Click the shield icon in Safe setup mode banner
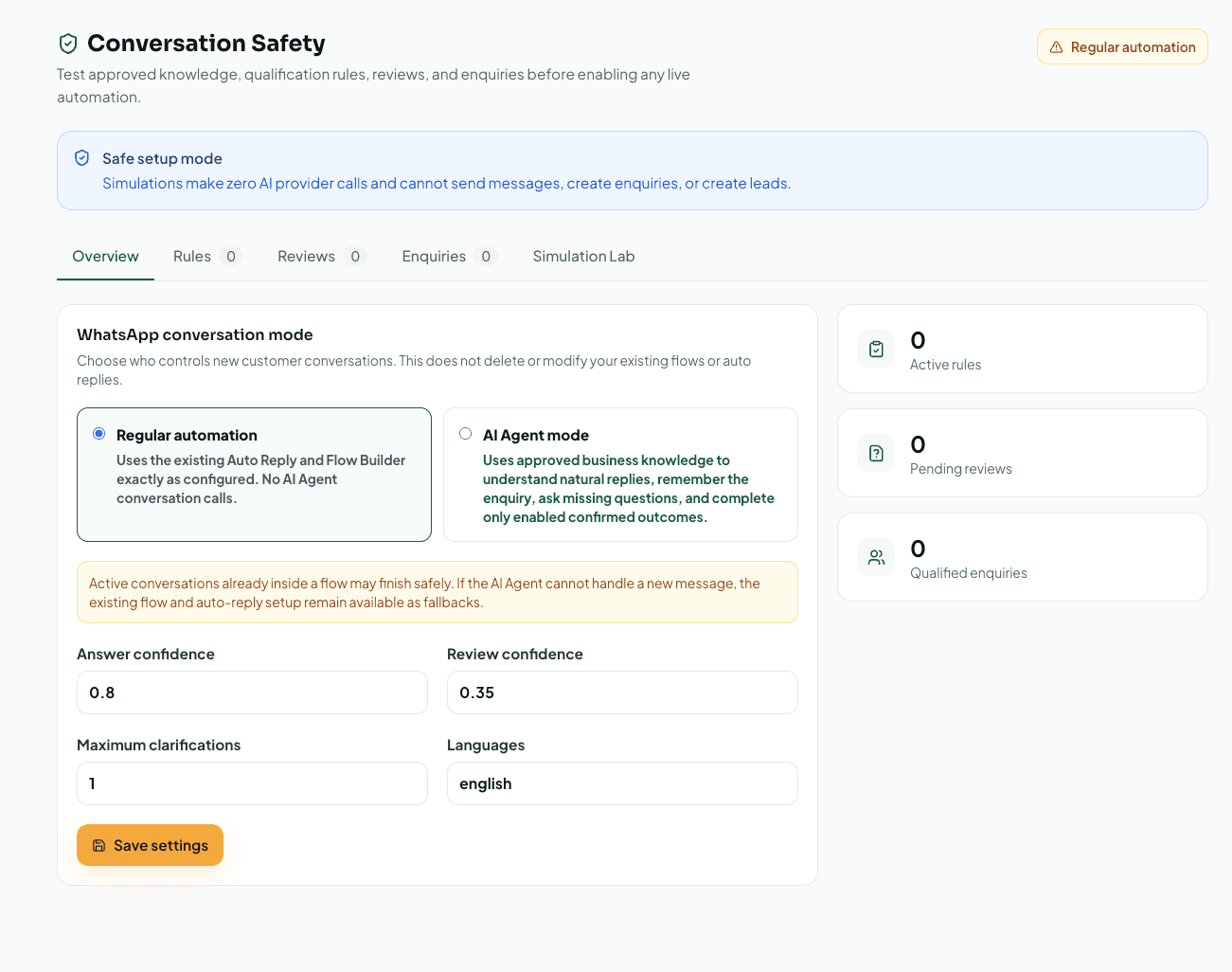The image size is (1232, 972). [82, 158]
